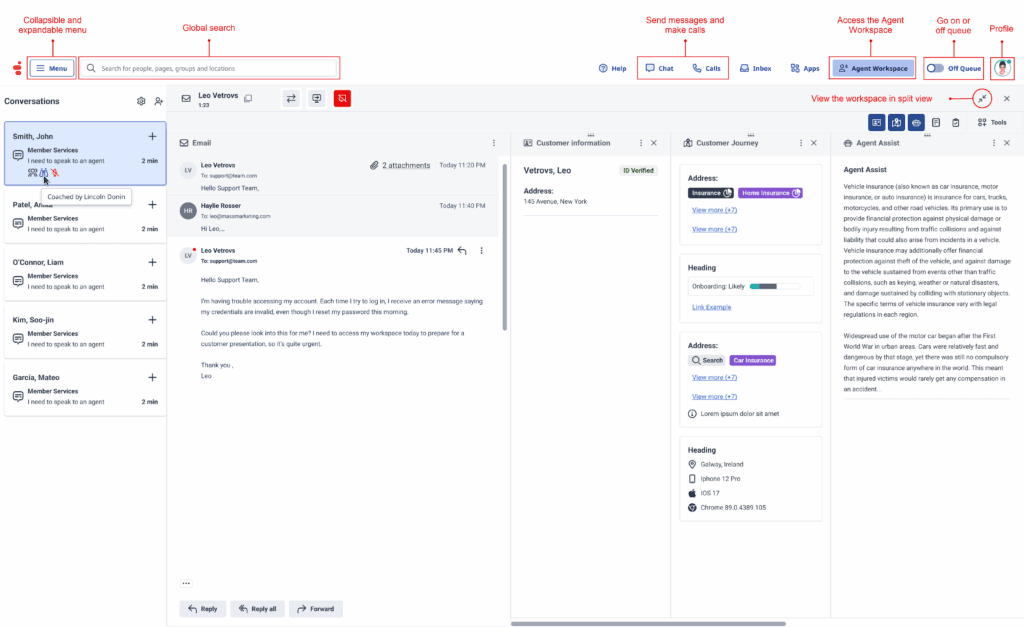Open the collapsible Menu in top-left corner
The image size is (1024, 627).
point(51,68)
